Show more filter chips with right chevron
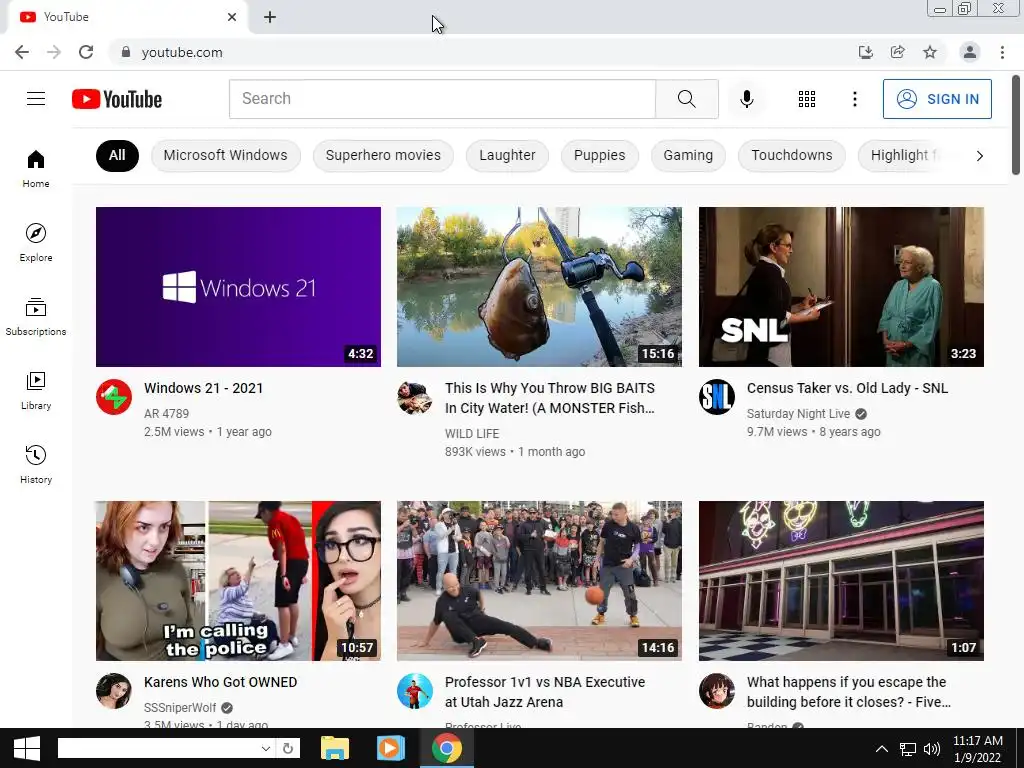The image size is (1024, 768). click(979, 155)
